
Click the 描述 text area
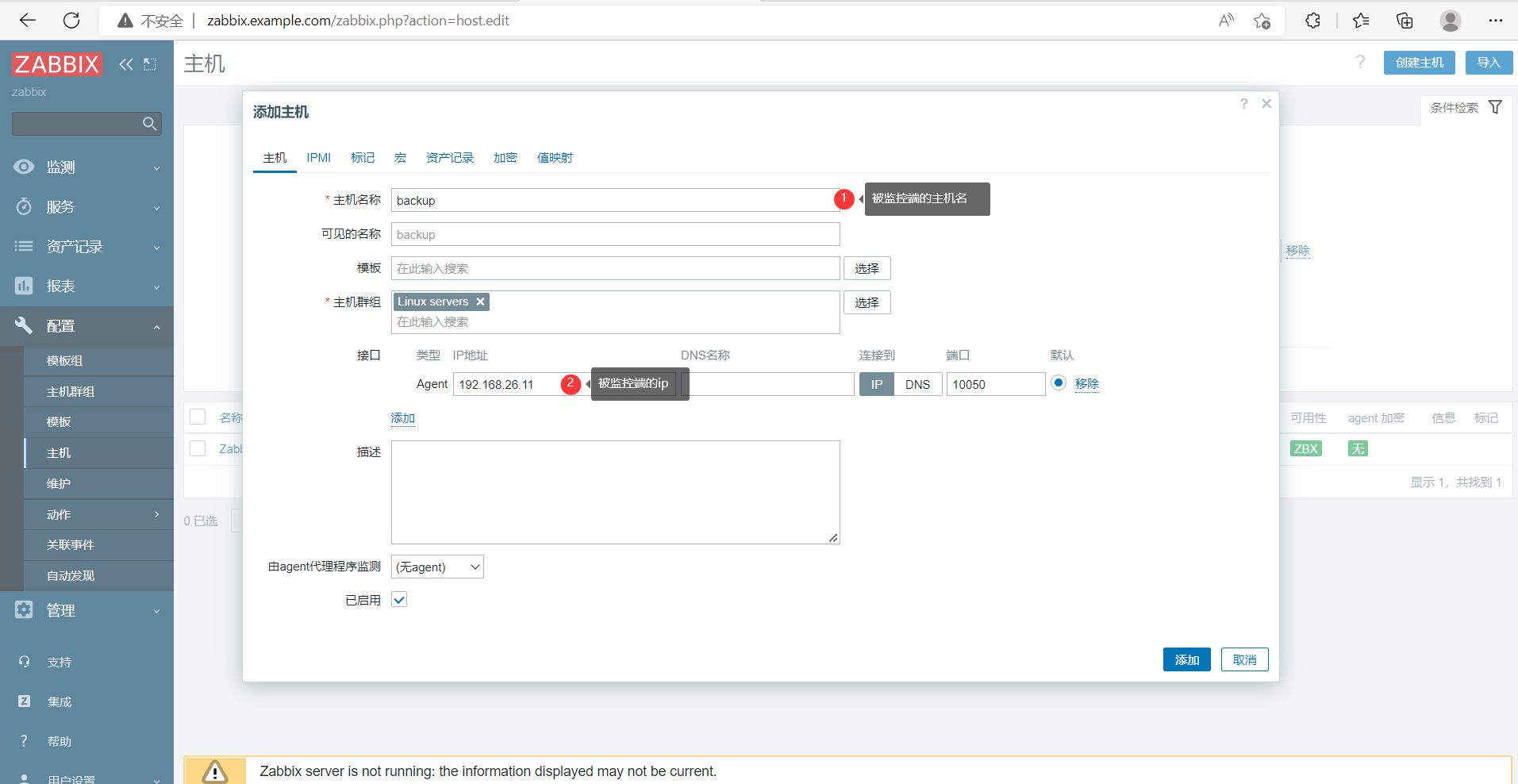pos(616,492)
